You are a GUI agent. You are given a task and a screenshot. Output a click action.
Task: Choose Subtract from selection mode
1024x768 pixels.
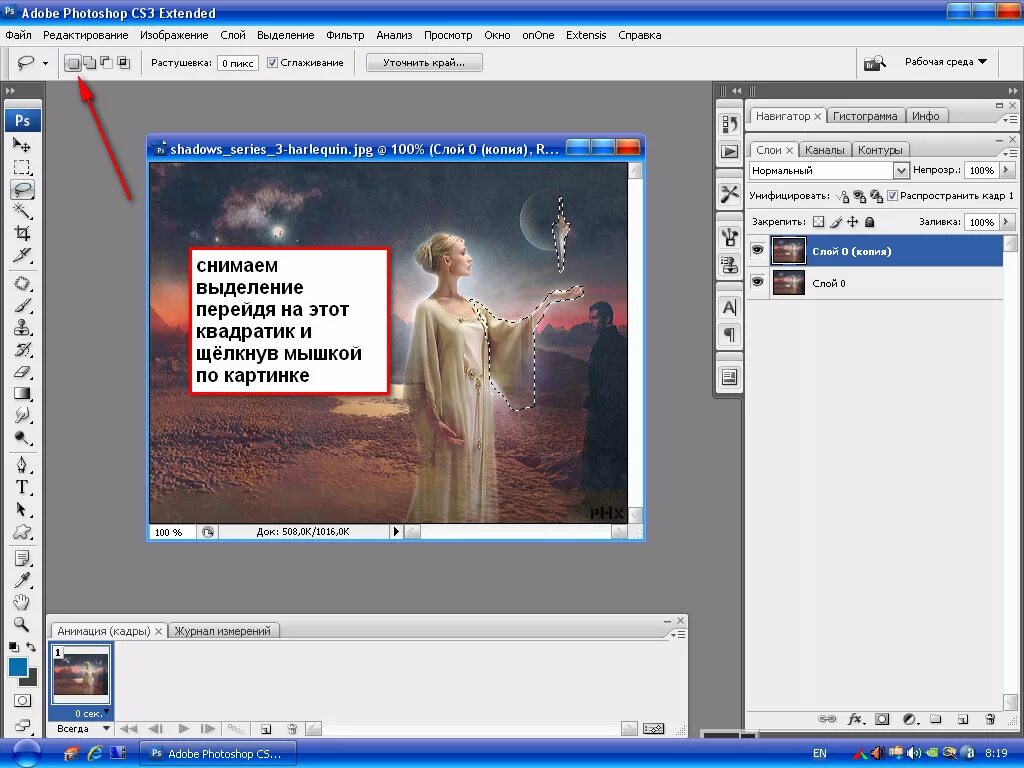106,63
